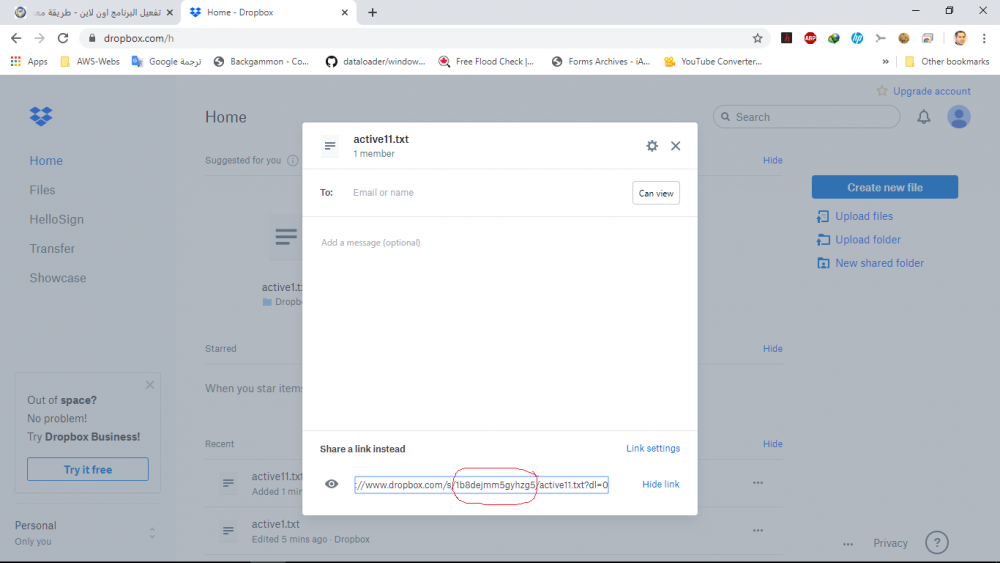Image resolution: width=1000 pixels, height=563 pixels.
Task: Open the Chrome menu three dots
Action: 984,38
